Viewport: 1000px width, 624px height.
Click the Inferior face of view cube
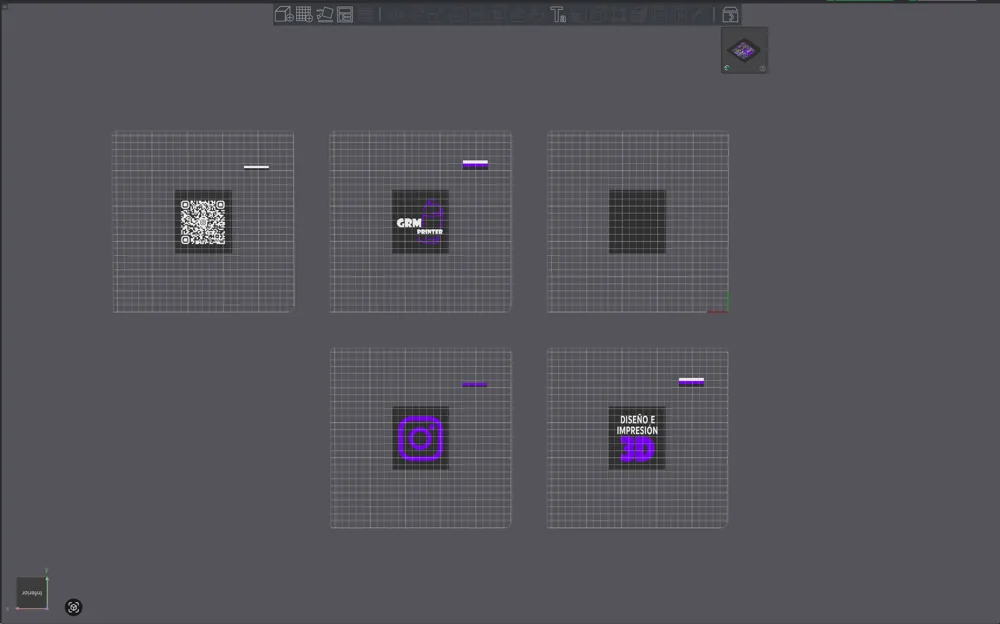coord(31,593)
